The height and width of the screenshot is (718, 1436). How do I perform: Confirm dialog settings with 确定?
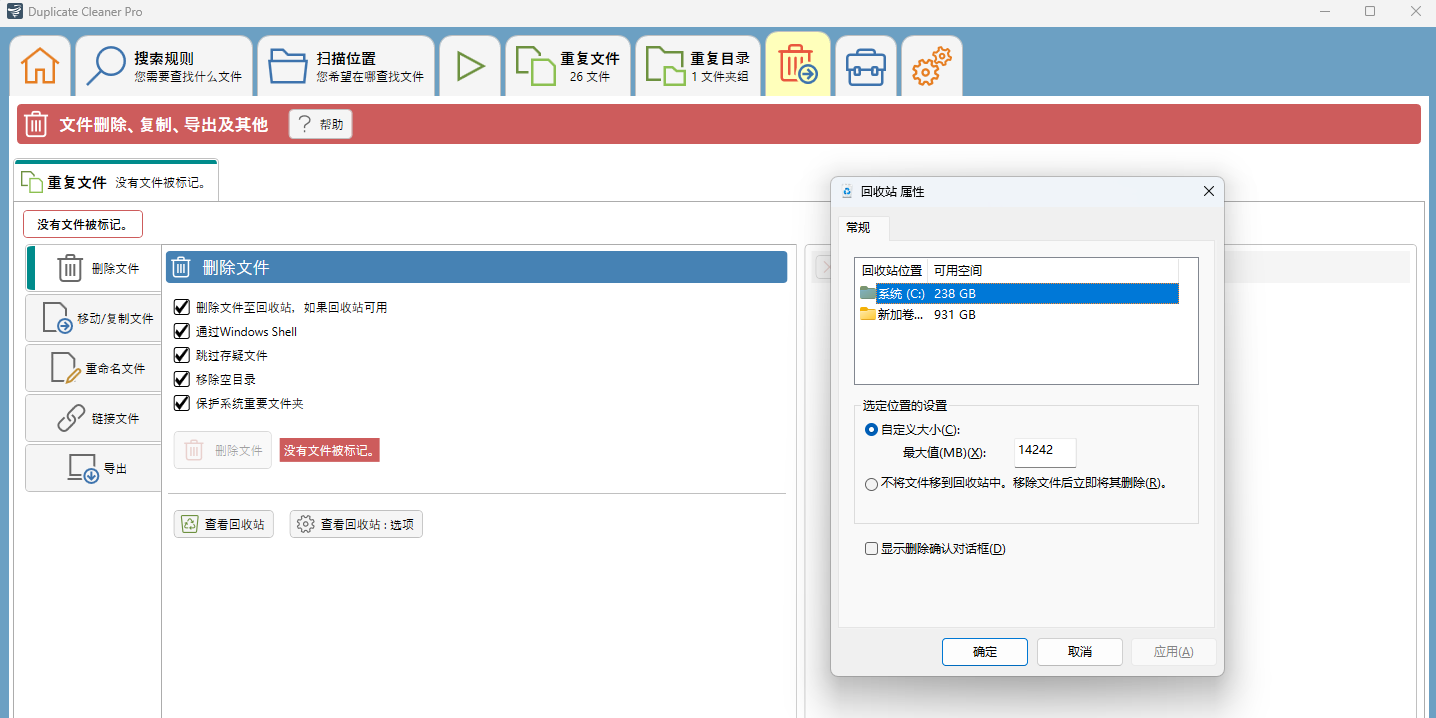(x=984, y=651)
